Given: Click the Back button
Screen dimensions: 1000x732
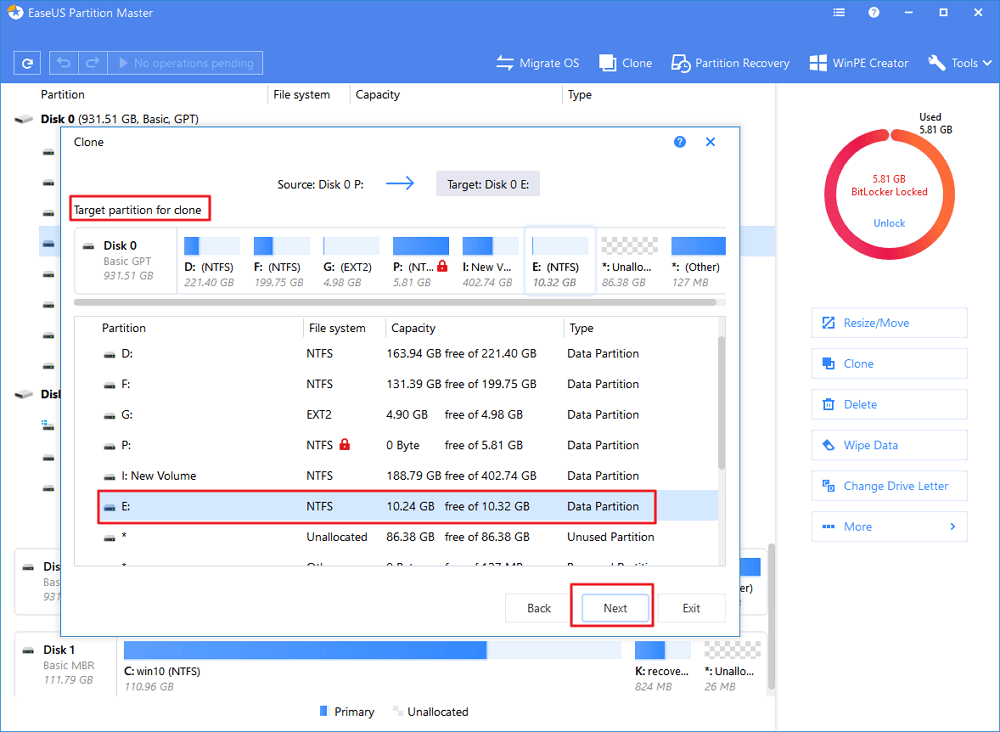Looking at the screenshot, I should 539,608.
